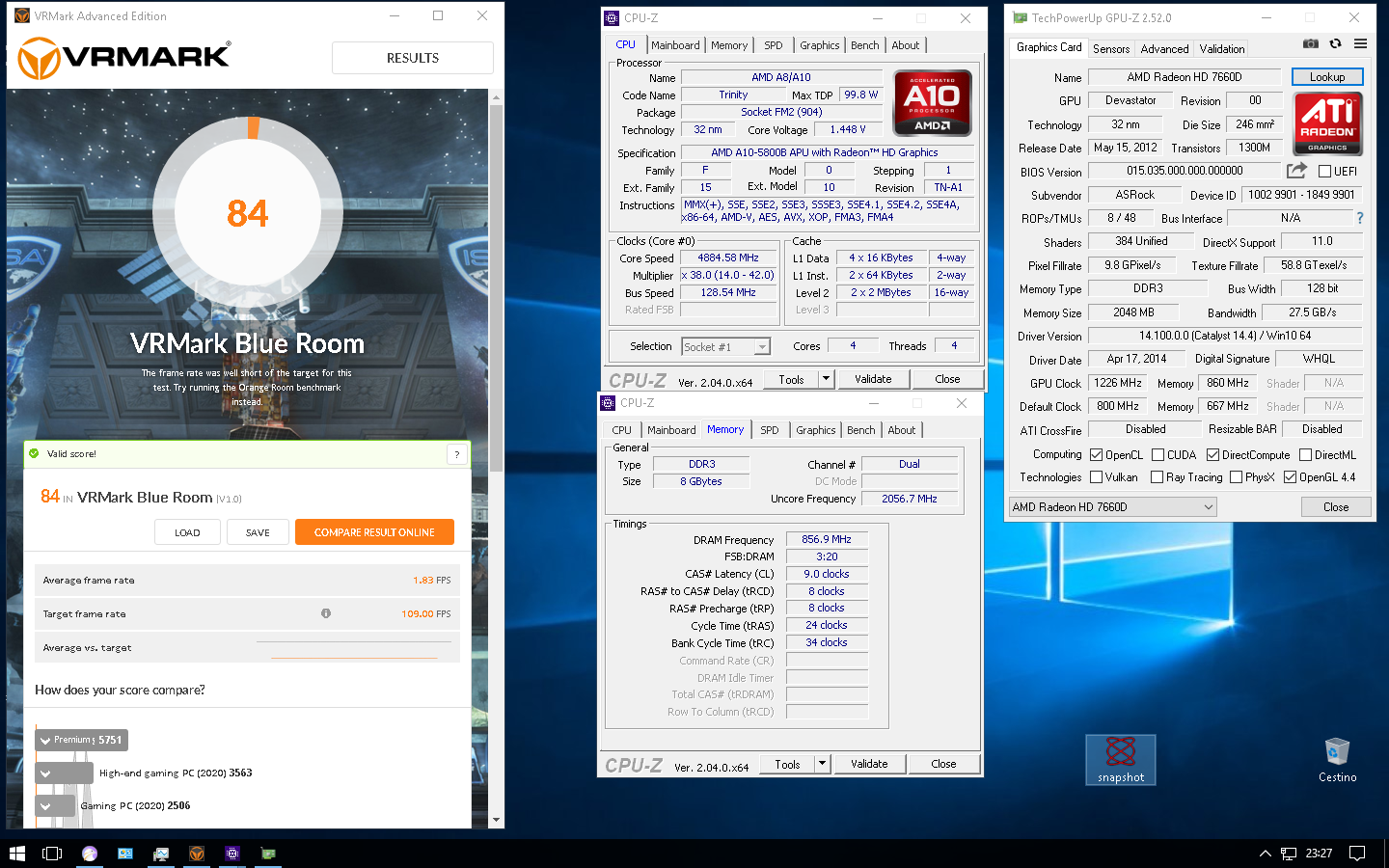Click the GPU Name field AMD Radeon HD 7660D
This screenshot has height=868, width=1389.
(x=1185, y=77)
